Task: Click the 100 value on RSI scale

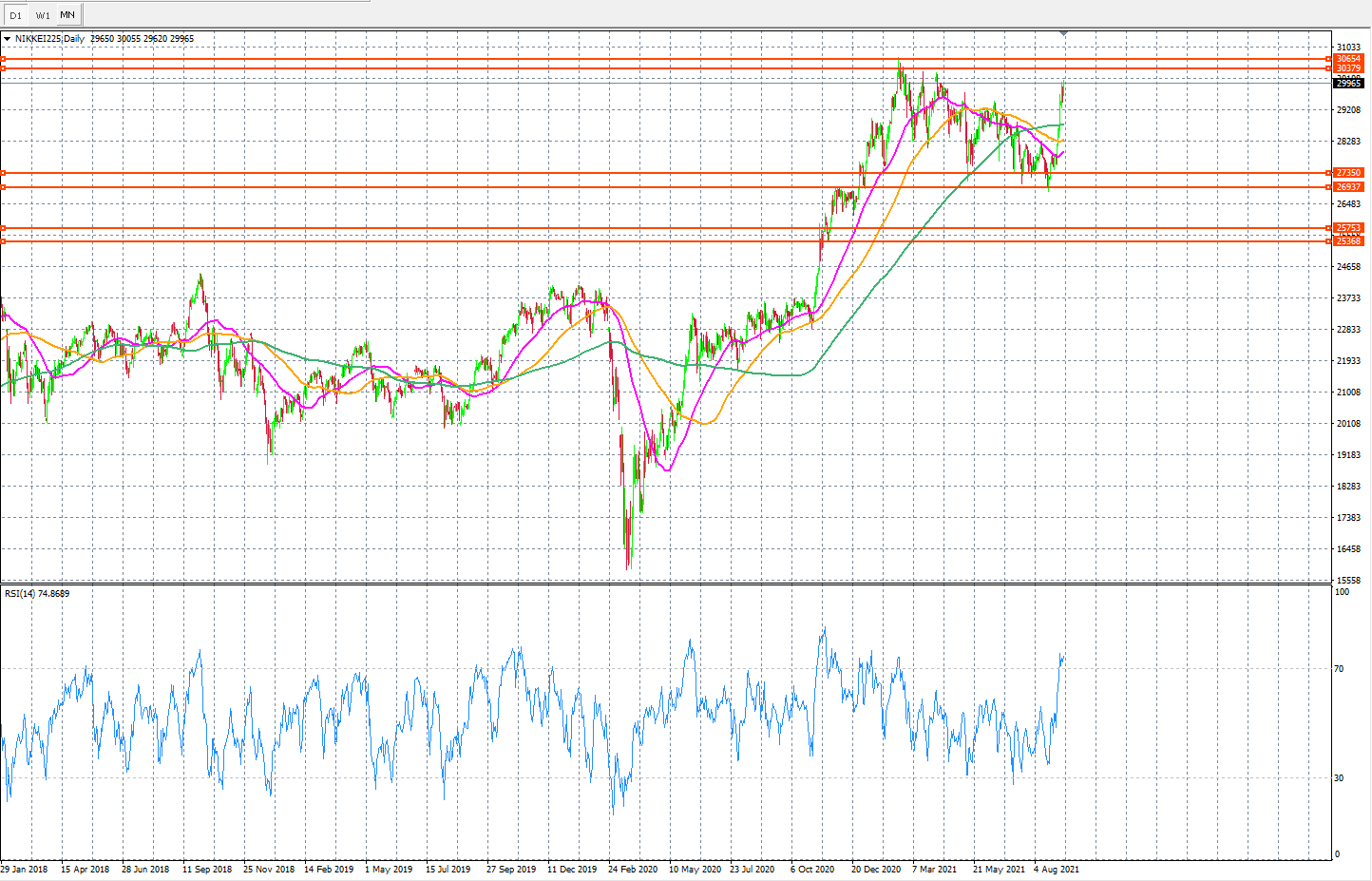Action: tap(1342, 592)
